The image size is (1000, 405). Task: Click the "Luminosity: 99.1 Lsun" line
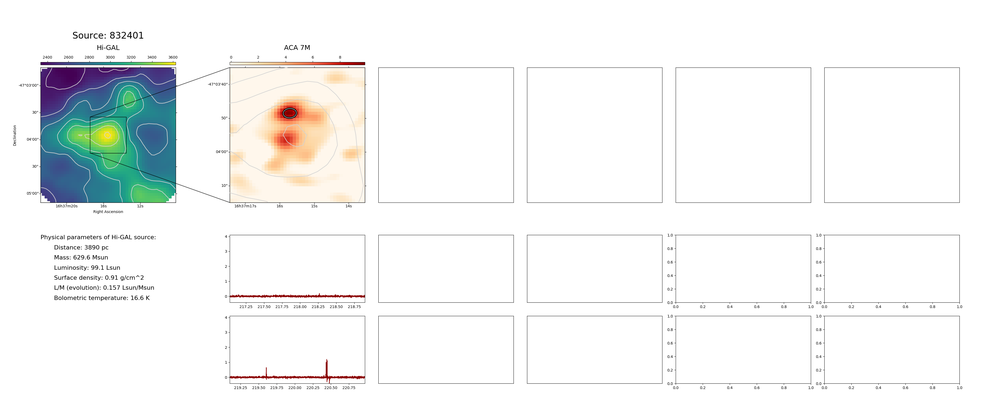coord(87,268)
